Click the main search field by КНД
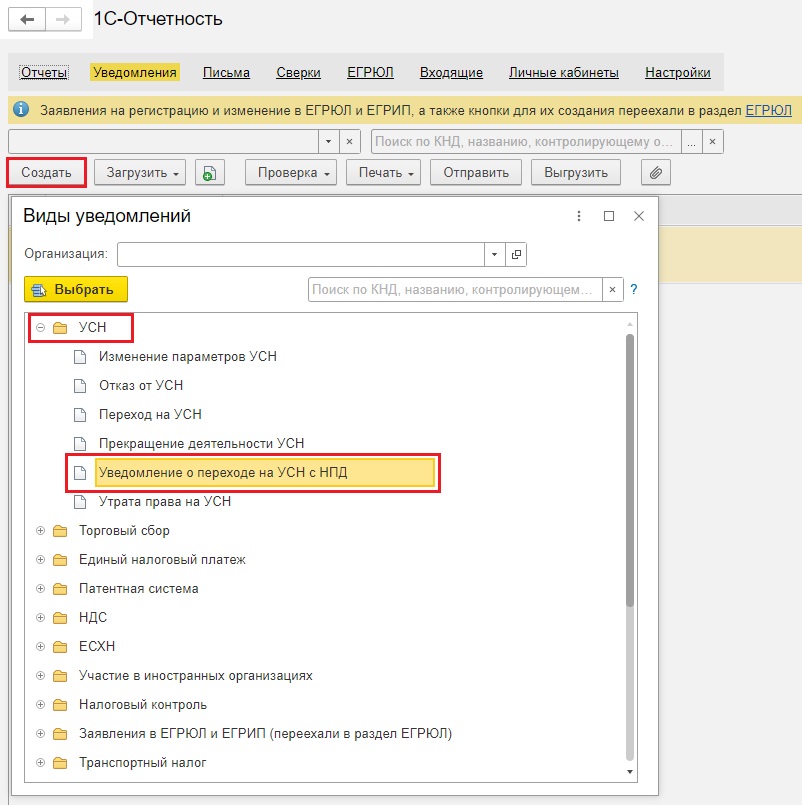The height and width of the screenshot is (805, 802). [x=526, y=142]
